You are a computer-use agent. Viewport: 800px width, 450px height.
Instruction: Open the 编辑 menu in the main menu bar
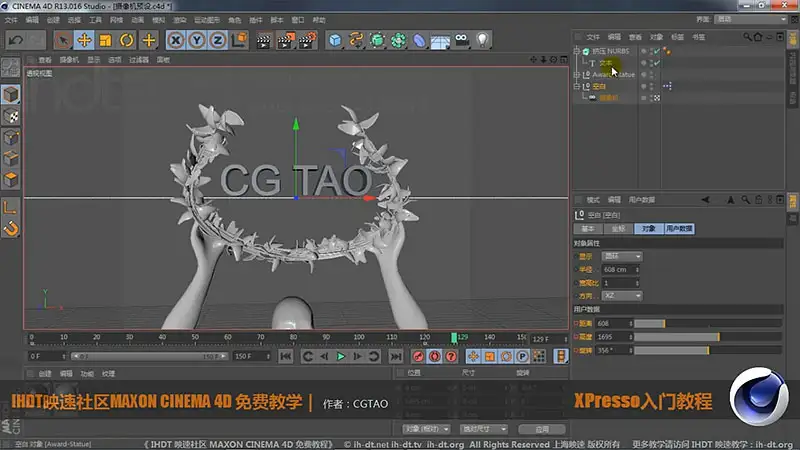32,20
